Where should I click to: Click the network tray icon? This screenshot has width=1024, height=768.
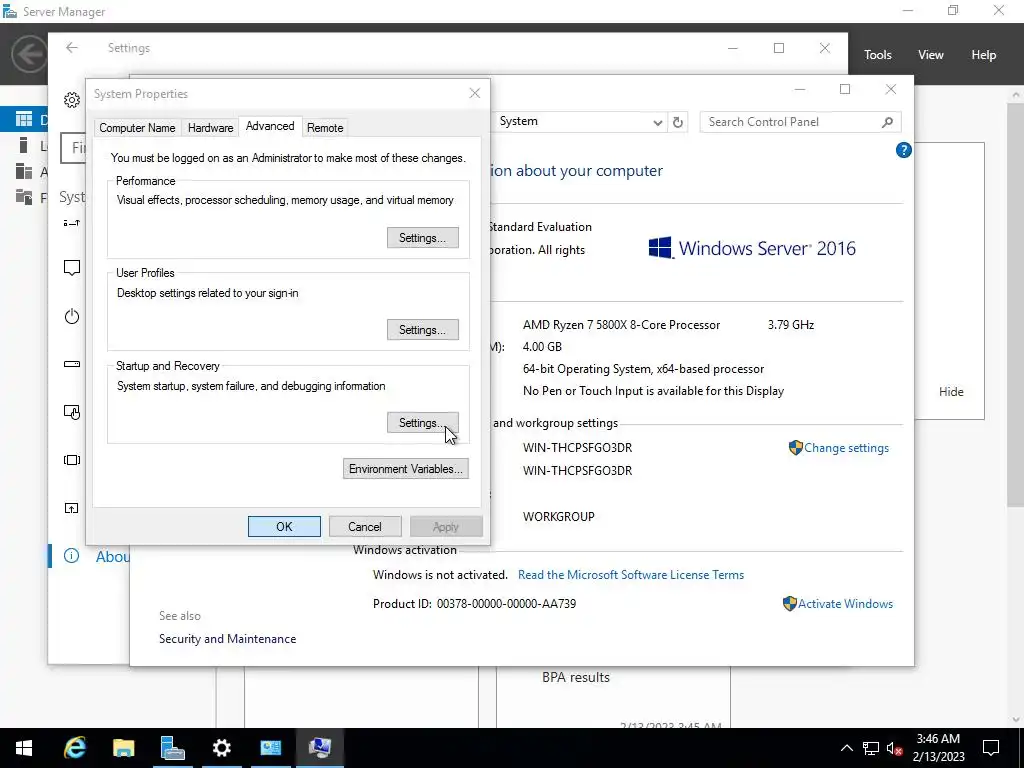pos(871,748)
